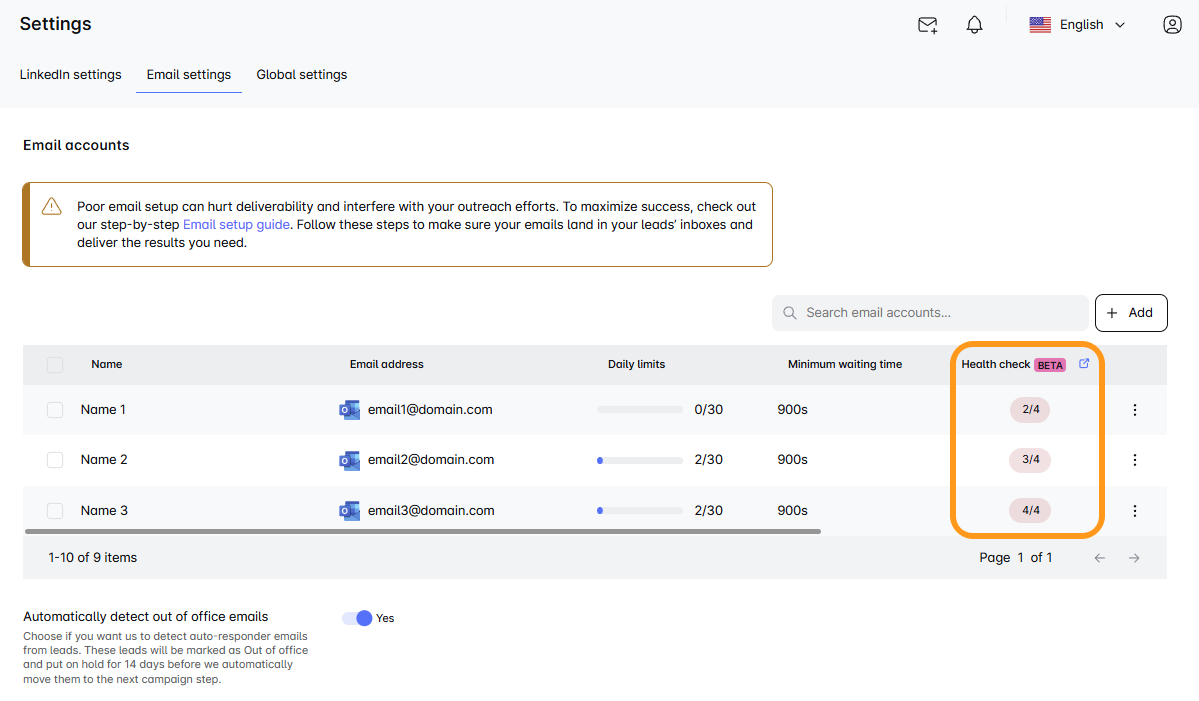Open the Email setup guide link
The width and height of the screenshot is (1199, 701).
pos(236,225)
